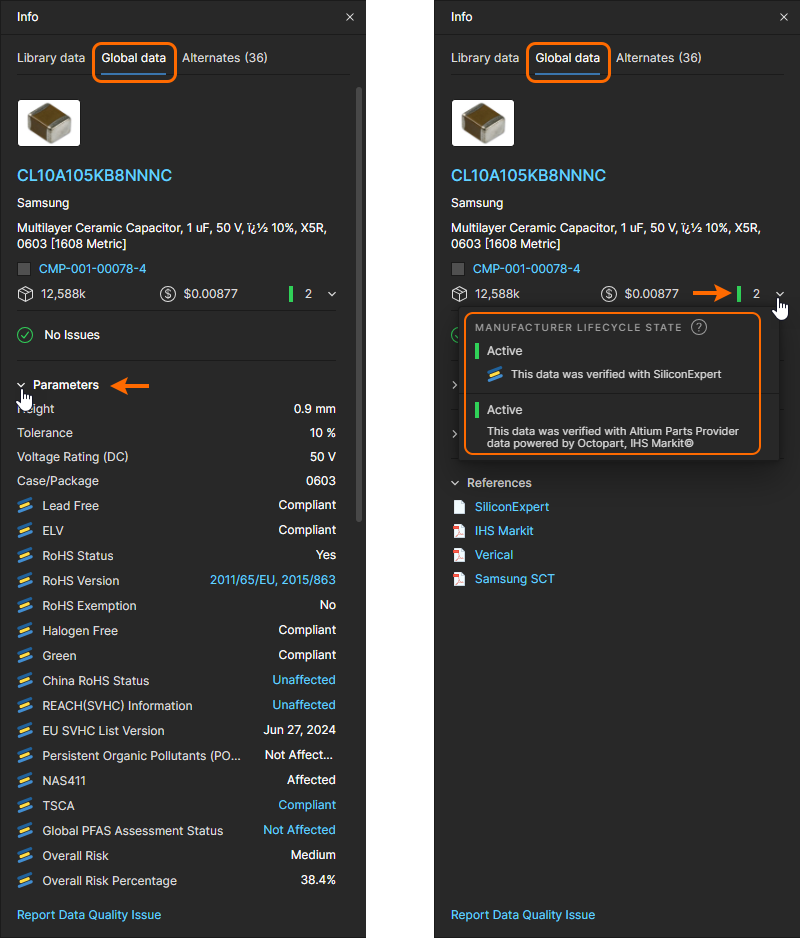Click the SiliconExpert logo in the lifecycle popup
Screen dimensions: 800x938
tap(495, 374)
